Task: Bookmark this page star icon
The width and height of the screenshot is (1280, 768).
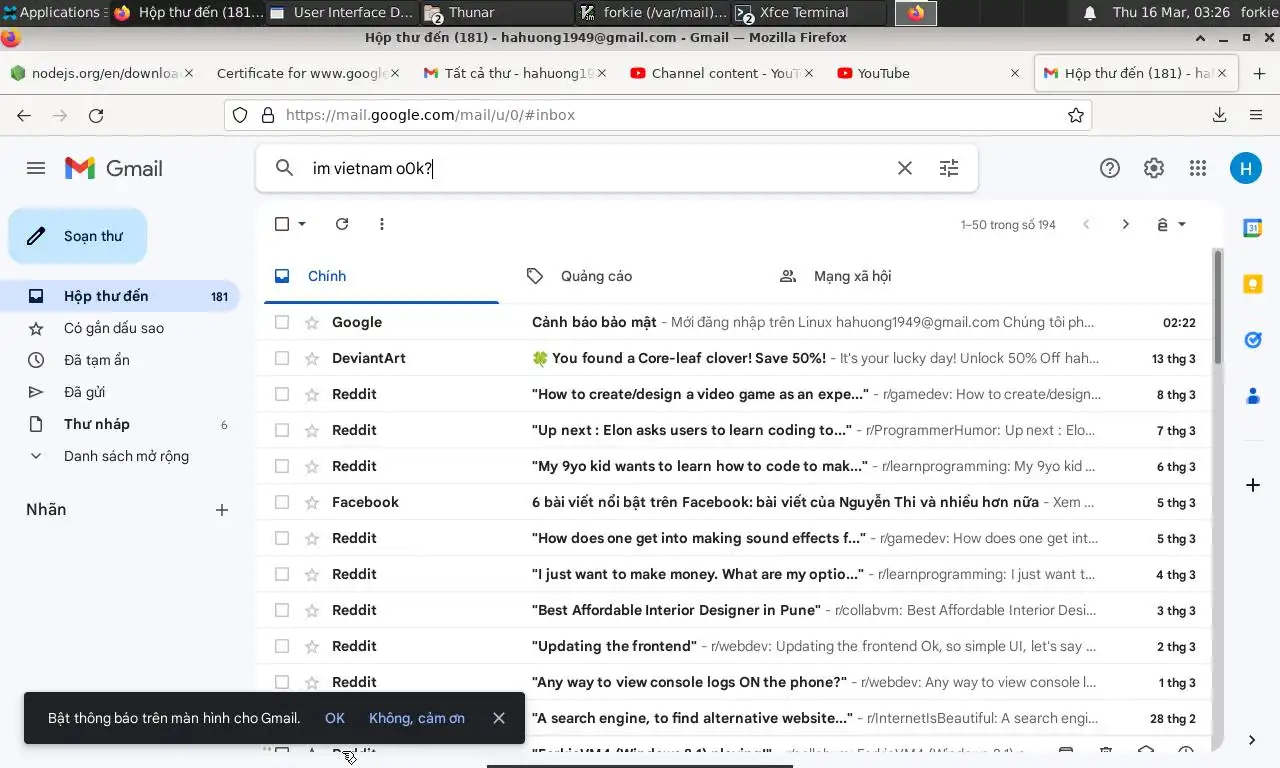Action: click(1076, 115)
